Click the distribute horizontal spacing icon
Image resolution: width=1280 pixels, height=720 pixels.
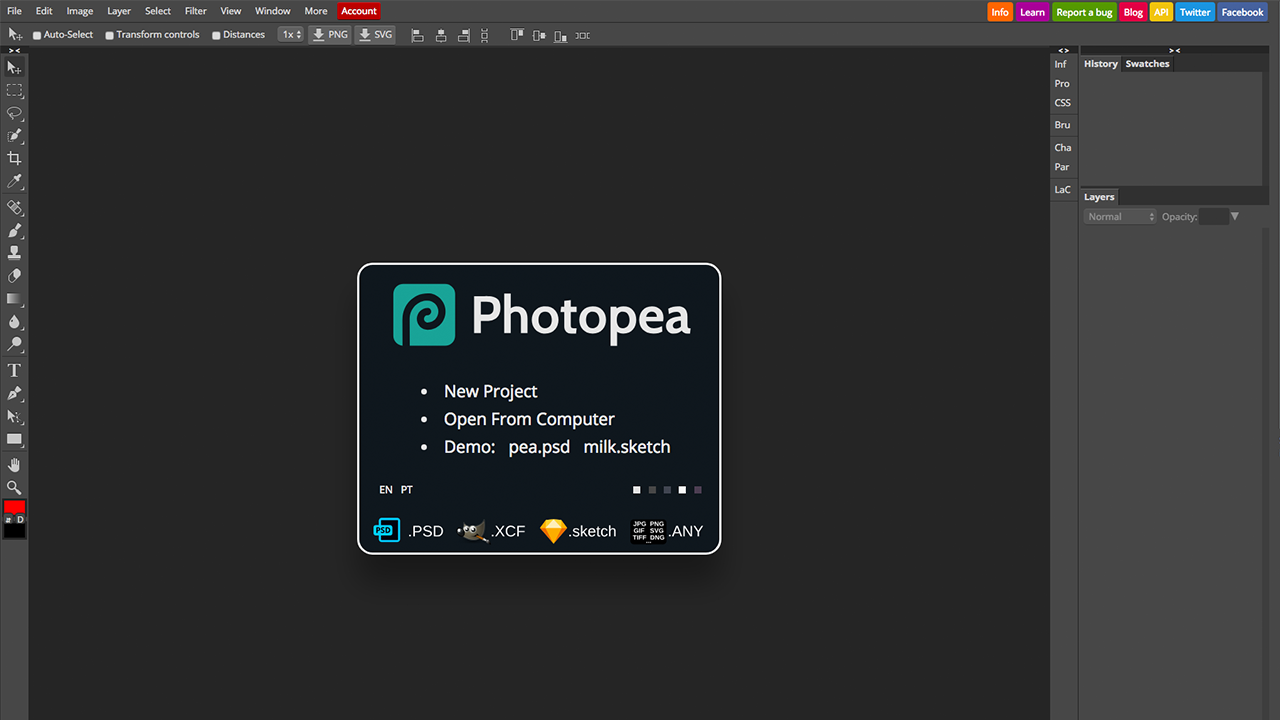[583, 35]
